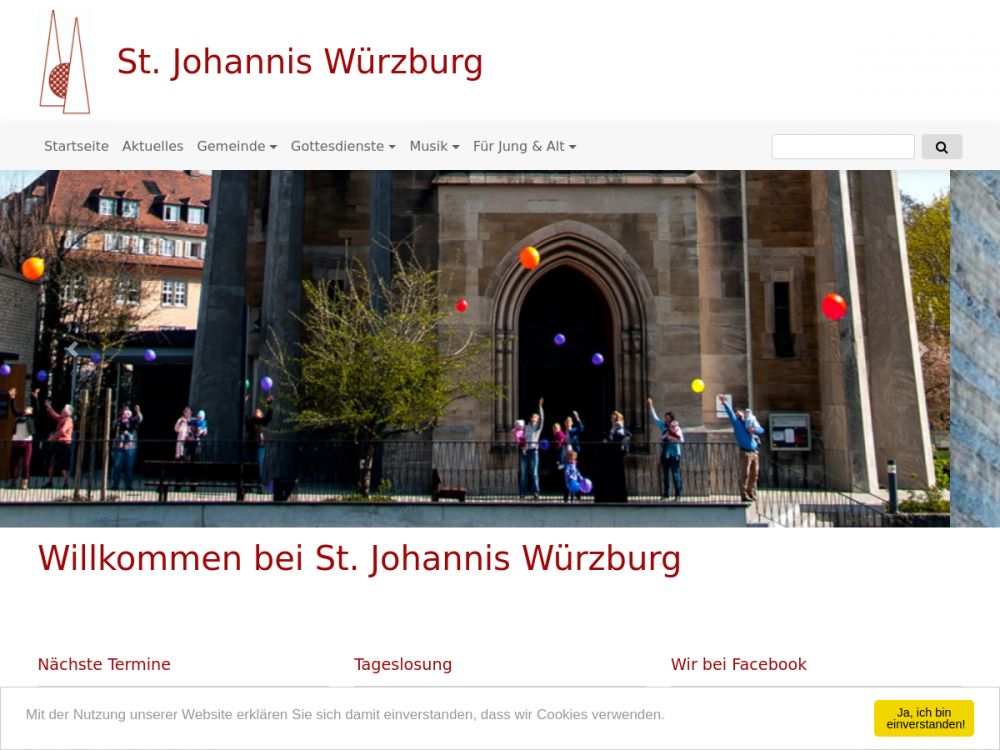The height and width of the screenshot is (750, 1000).
Task: Accept cookies with 'Ja, ich bin einverstanden!'
Action: click(923, 718)
